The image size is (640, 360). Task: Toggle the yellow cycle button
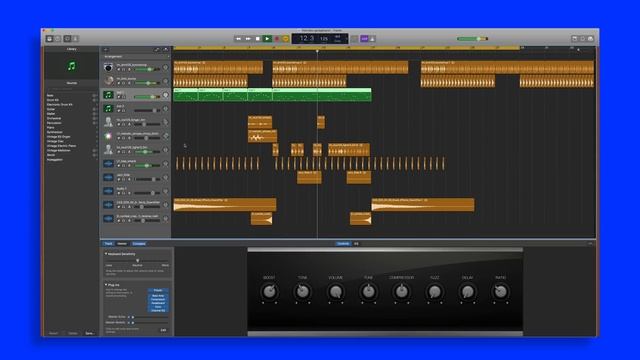286,39
